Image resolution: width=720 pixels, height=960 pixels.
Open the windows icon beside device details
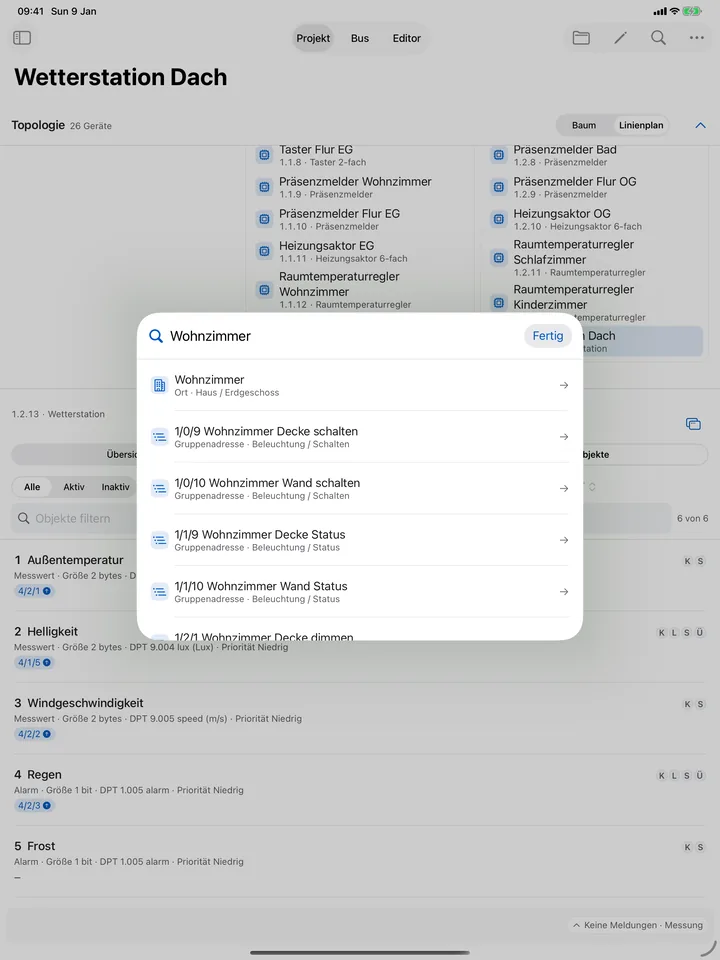tap(693, 424)
